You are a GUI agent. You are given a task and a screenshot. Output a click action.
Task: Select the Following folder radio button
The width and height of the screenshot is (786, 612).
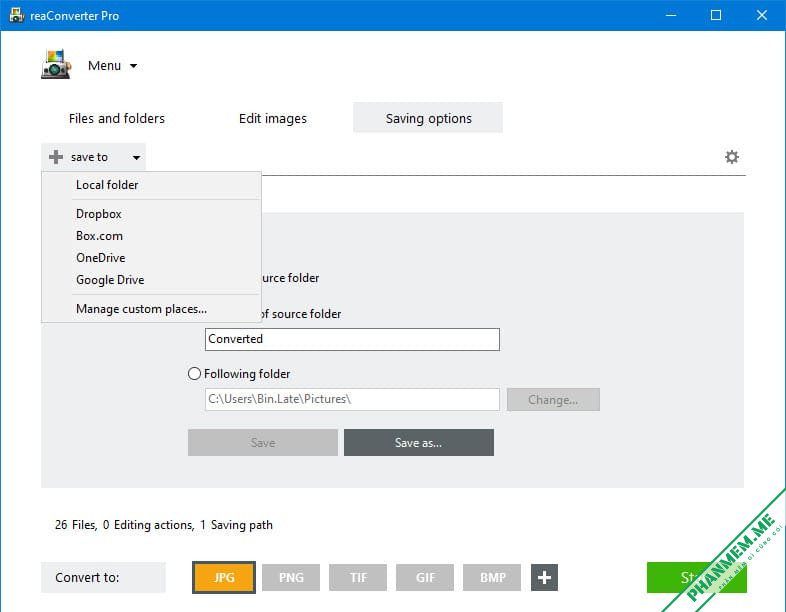pos(194,374)
